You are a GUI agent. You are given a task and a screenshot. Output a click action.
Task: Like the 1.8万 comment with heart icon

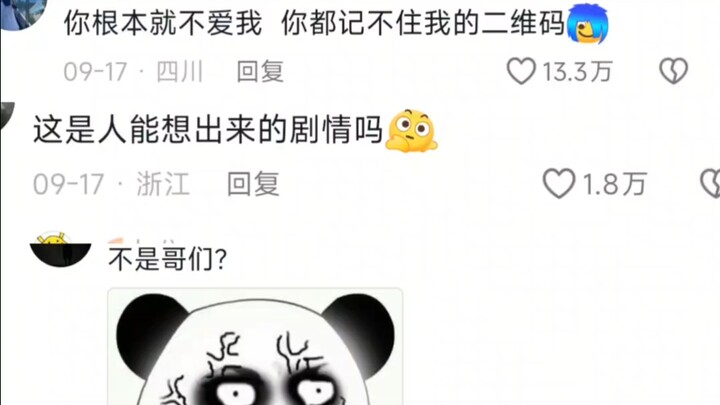[x=559, y=183]
